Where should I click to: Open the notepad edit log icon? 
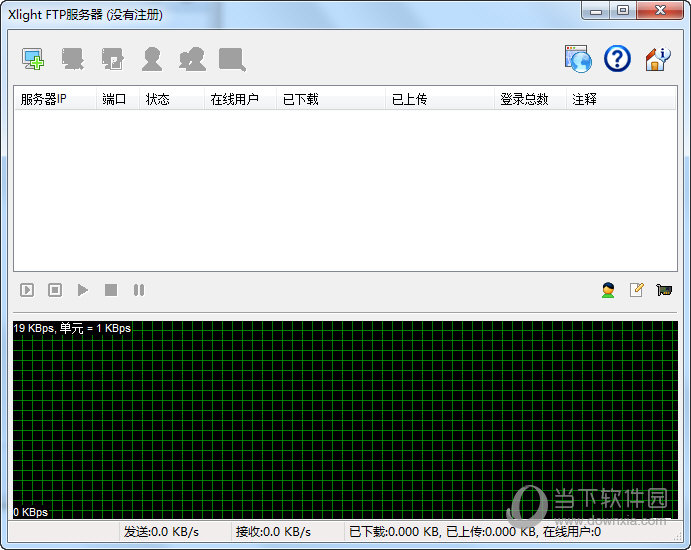[636, 290]
